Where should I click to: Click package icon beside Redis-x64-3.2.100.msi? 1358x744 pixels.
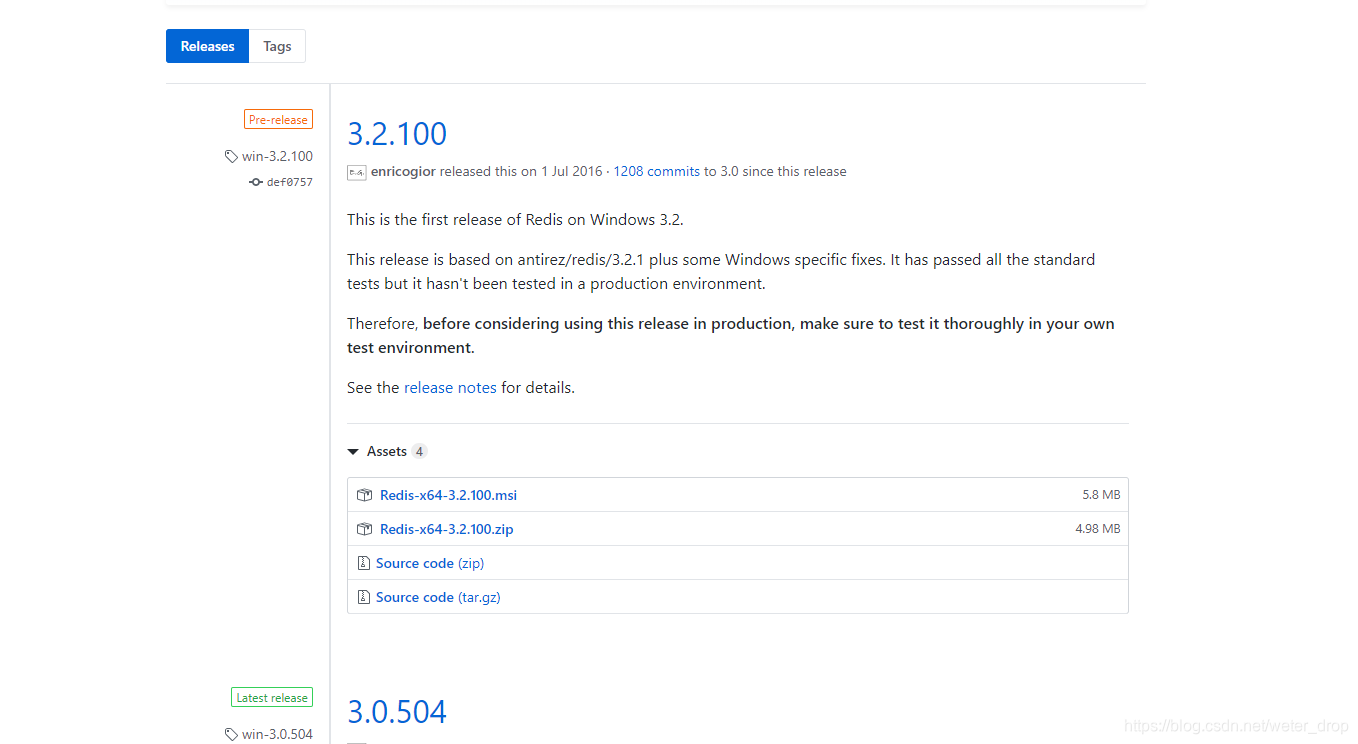365,495
